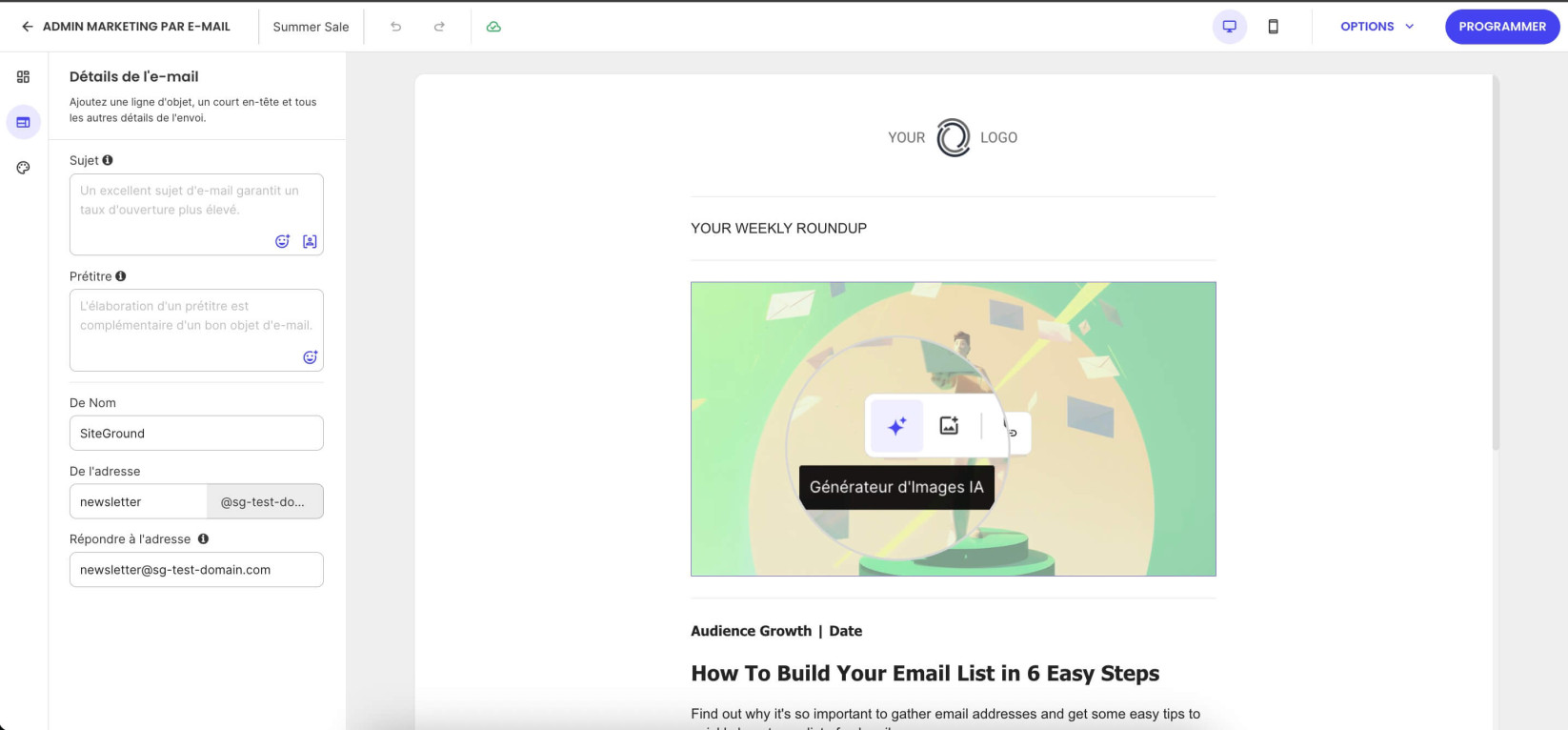Insert emoji in the Sujet field
This screenshot has width=1568, height=730.
(x=282, y=241)
